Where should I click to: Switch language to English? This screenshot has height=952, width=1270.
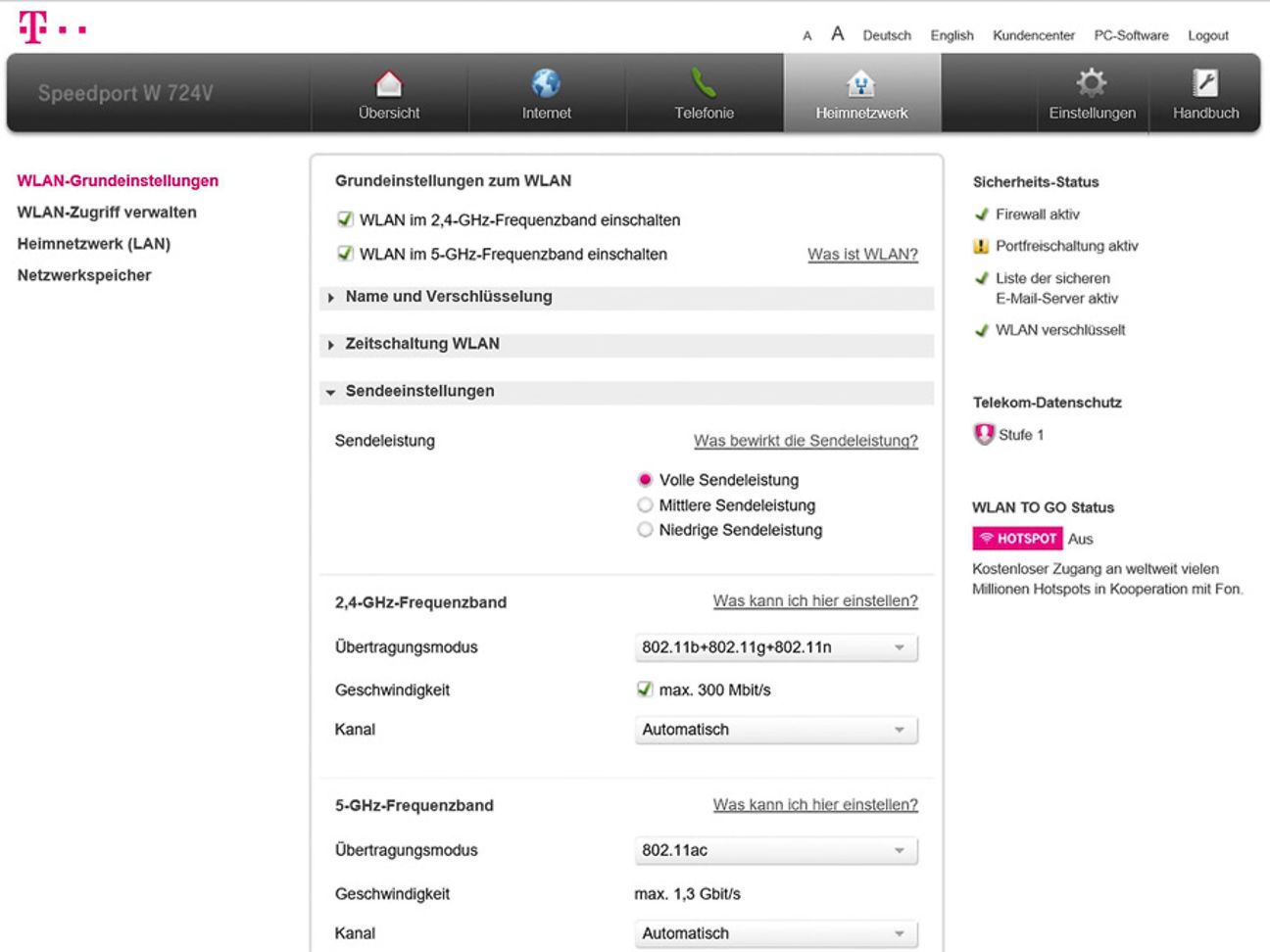point(952,35)
